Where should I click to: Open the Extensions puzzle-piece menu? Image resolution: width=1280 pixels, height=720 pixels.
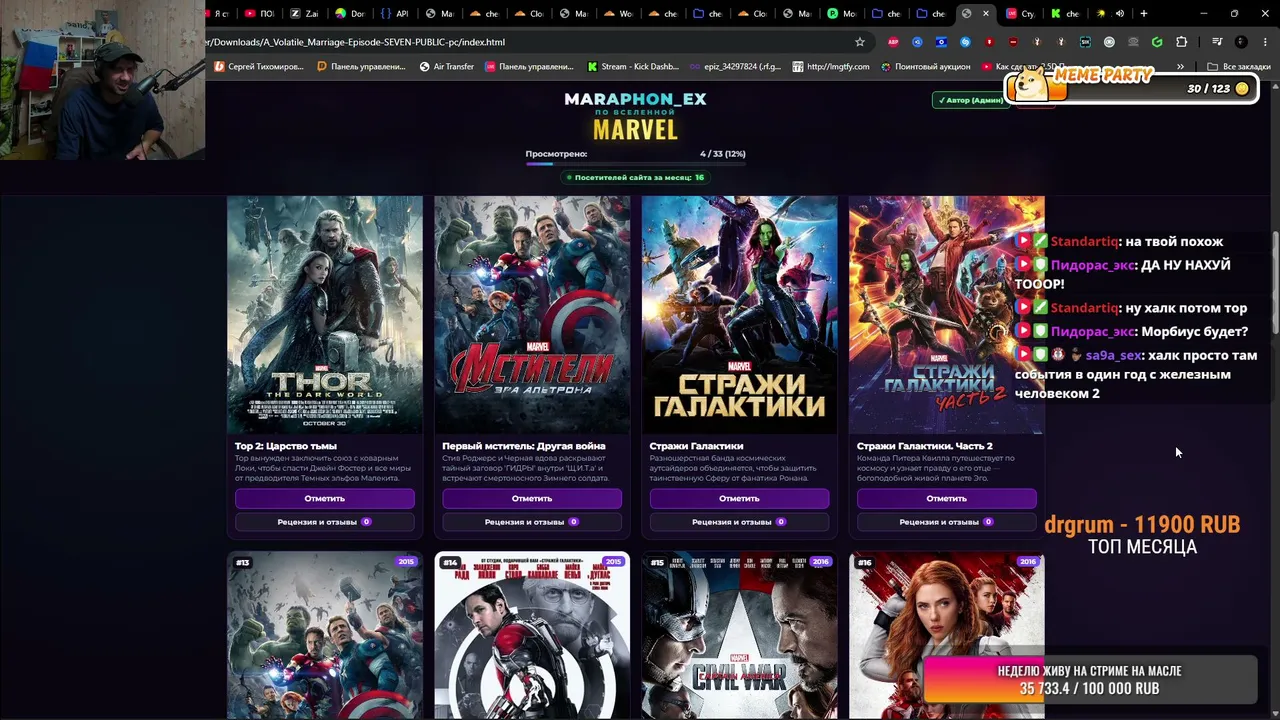click(x=1181, y=42)
